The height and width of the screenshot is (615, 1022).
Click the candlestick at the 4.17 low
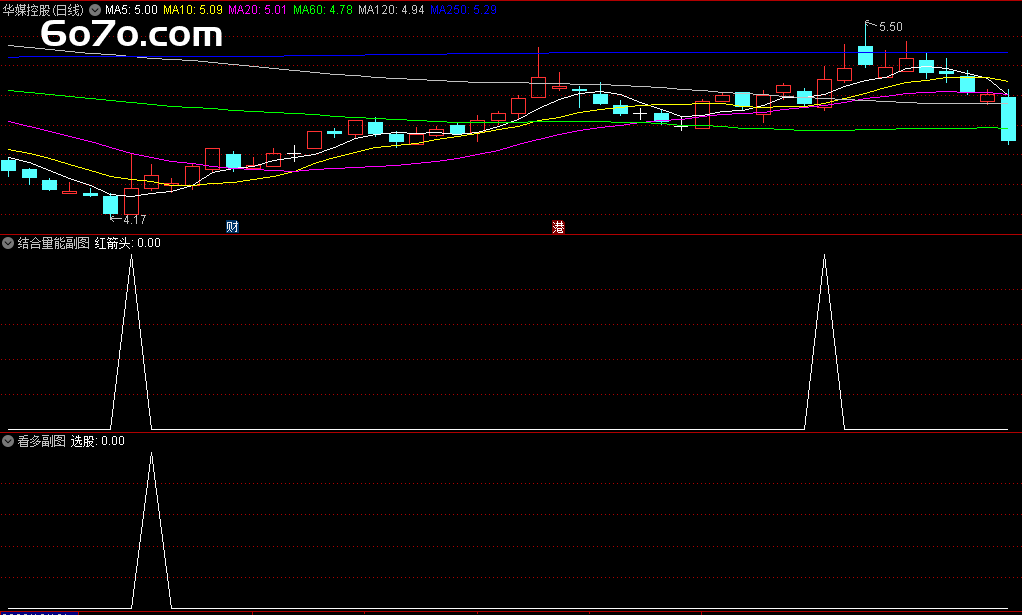coord(111,204)
